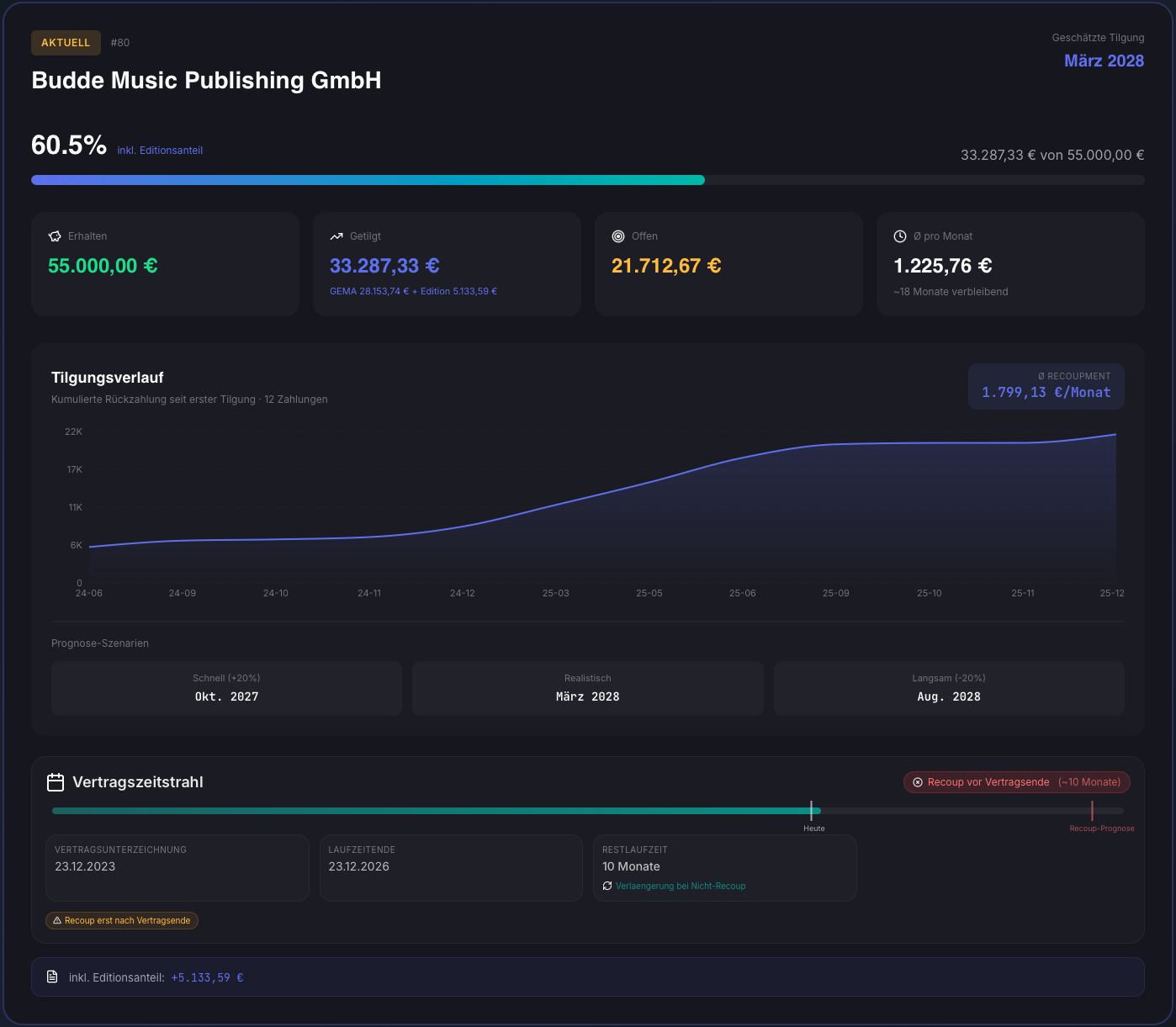This screenshot has width=1176, height=1027.
Task: Choose the Langsam (-20%) scenario card
Action: coord(948,688)
